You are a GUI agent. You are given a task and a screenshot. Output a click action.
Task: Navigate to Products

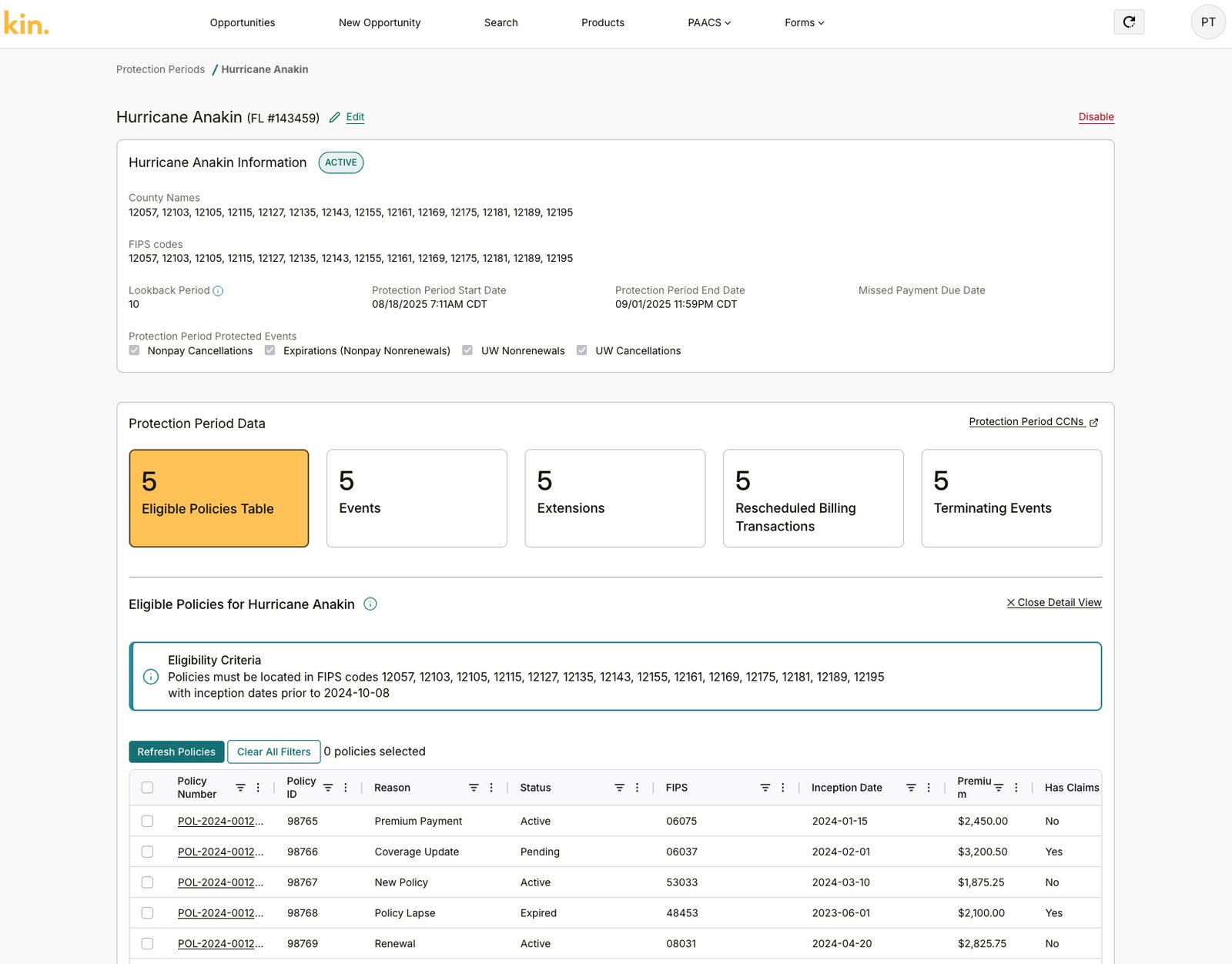(x=603, y=23)
